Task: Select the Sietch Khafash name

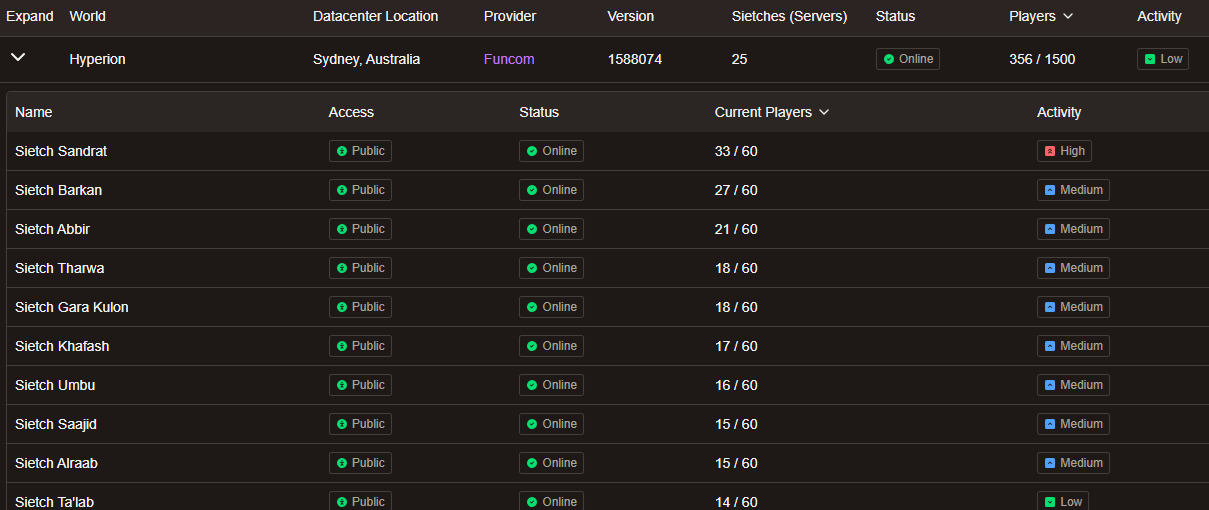Action: coord(62,346)
